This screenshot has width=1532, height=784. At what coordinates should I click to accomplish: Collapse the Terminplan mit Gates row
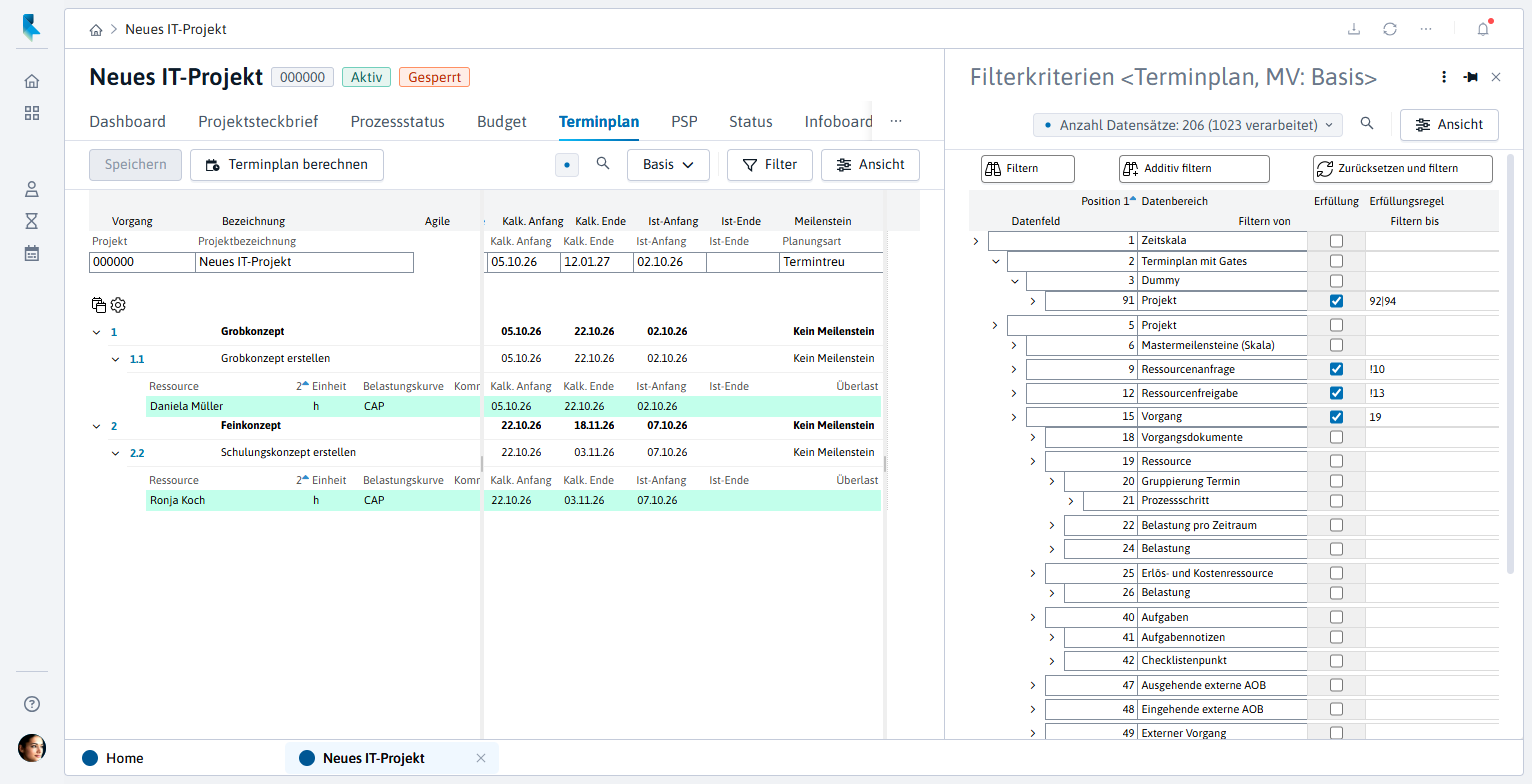(995, 261)
